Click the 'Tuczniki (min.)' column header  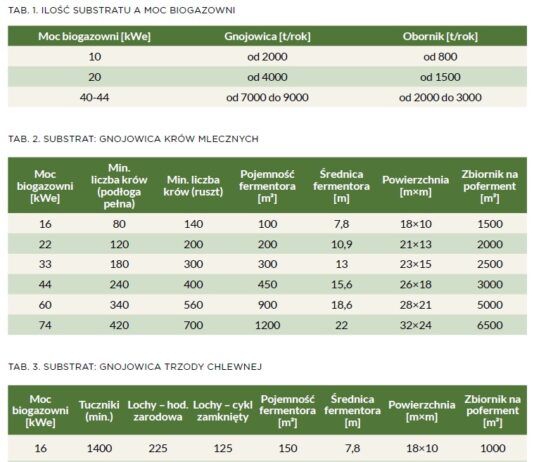point(99,411)
